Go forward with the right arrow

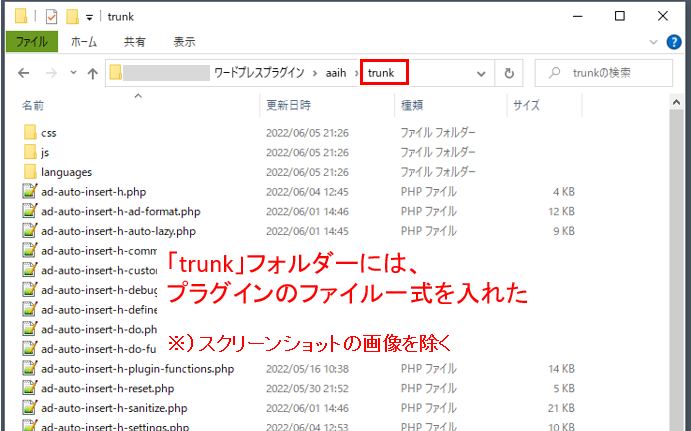pyautogui.click(x=51, y=73)
